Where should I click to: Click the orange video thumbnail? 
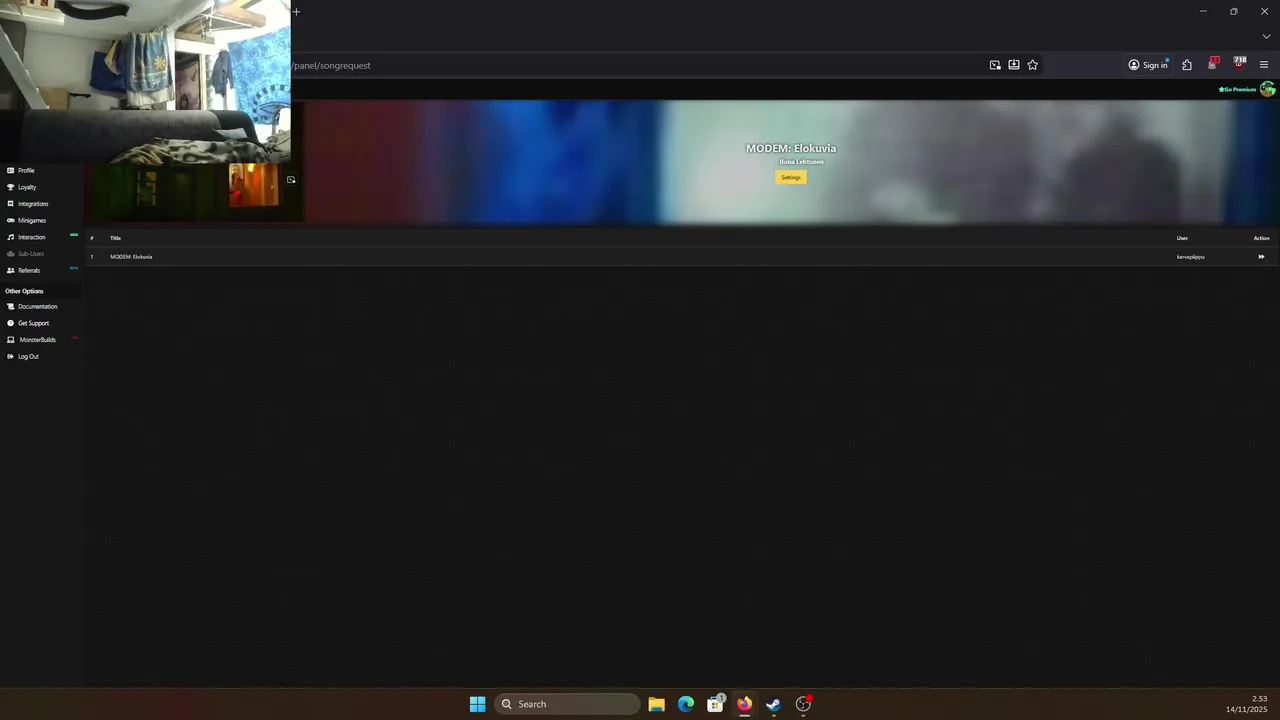click(254, 186)
